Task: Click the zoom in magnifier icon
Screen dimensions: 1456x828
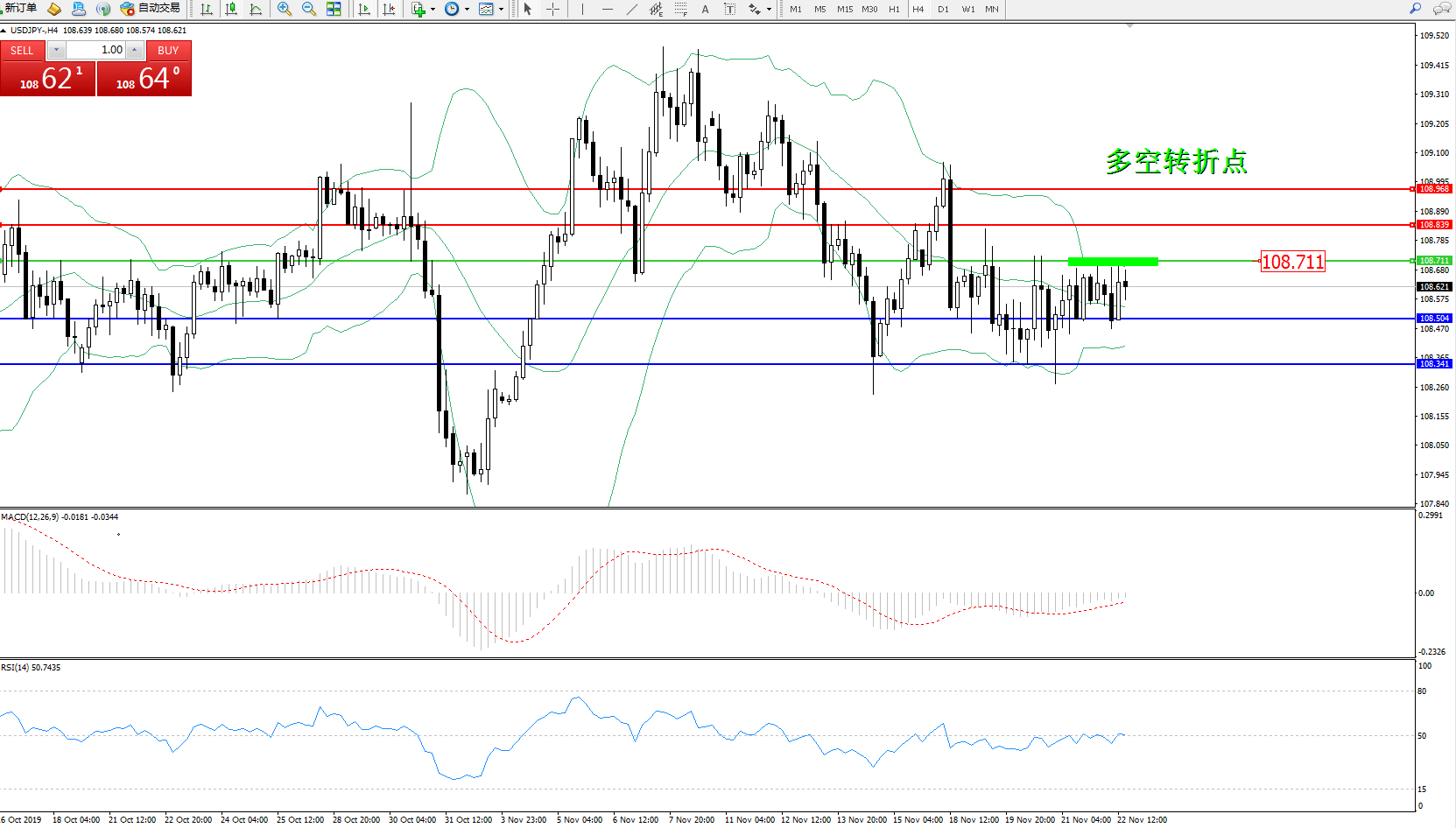Action: click(x=284, y=9)
